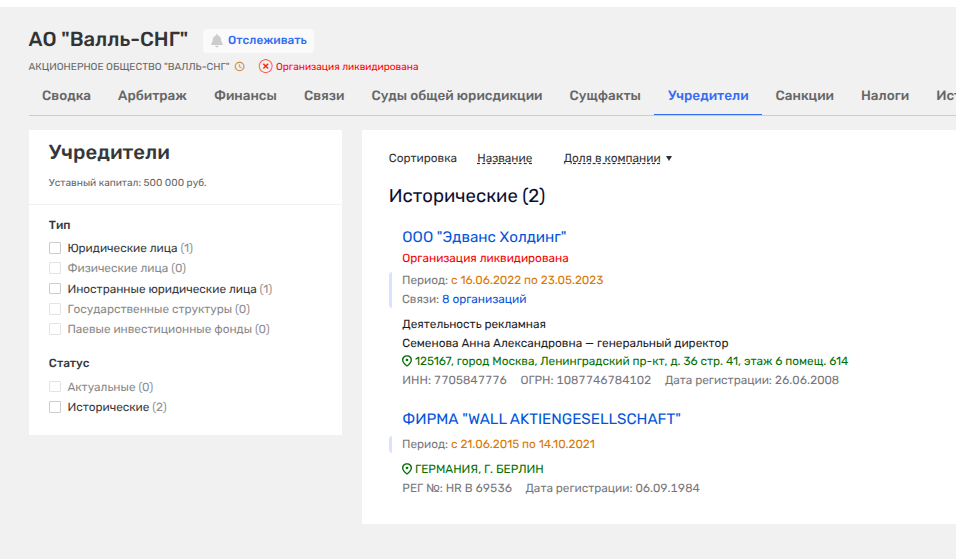This screenshot has width=956, height=559.
Task: Open ООО "Эдванс Холдинг" company link
Action: click(x=484, y=237)
